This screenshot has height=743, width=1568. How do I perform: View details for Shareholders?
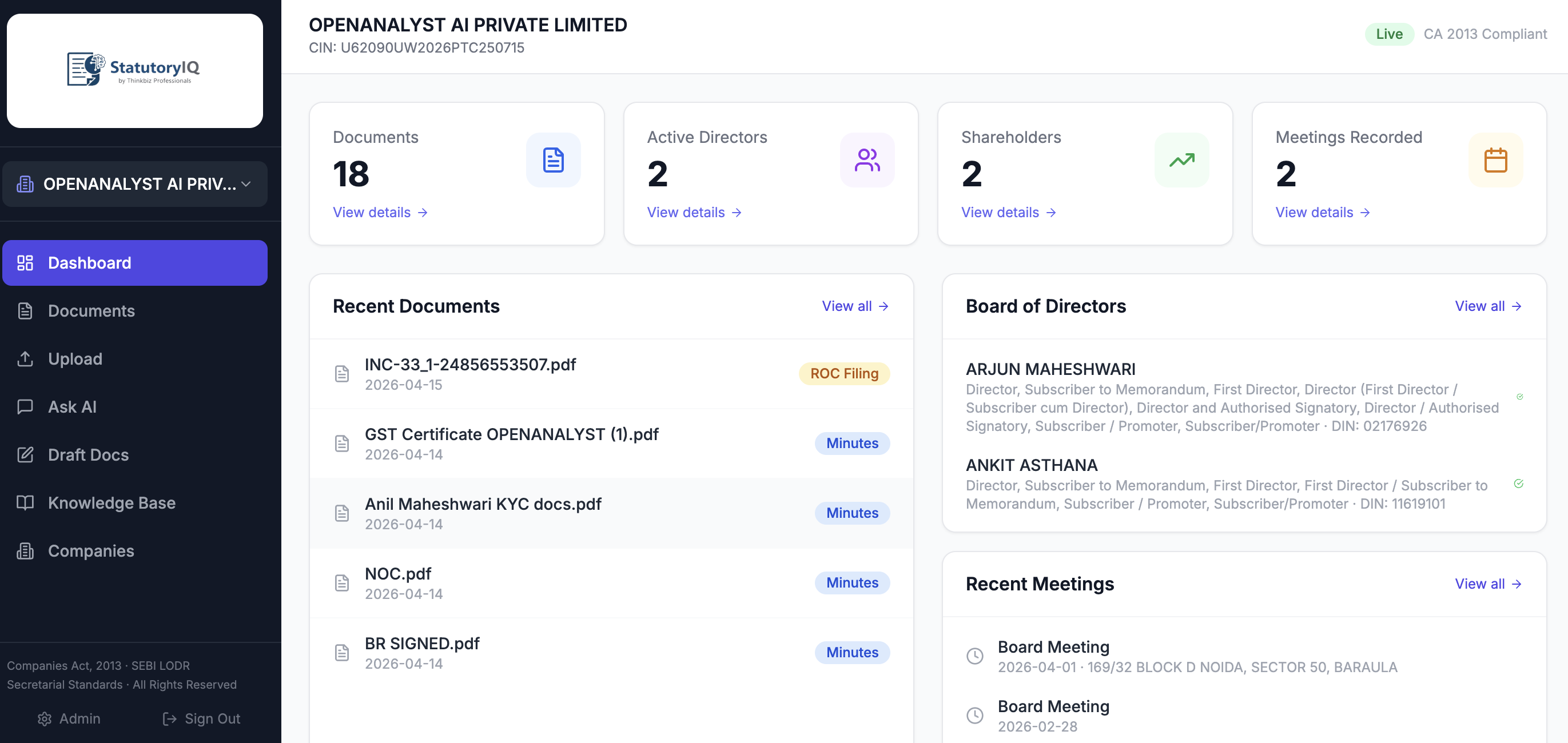(1009, 213)
